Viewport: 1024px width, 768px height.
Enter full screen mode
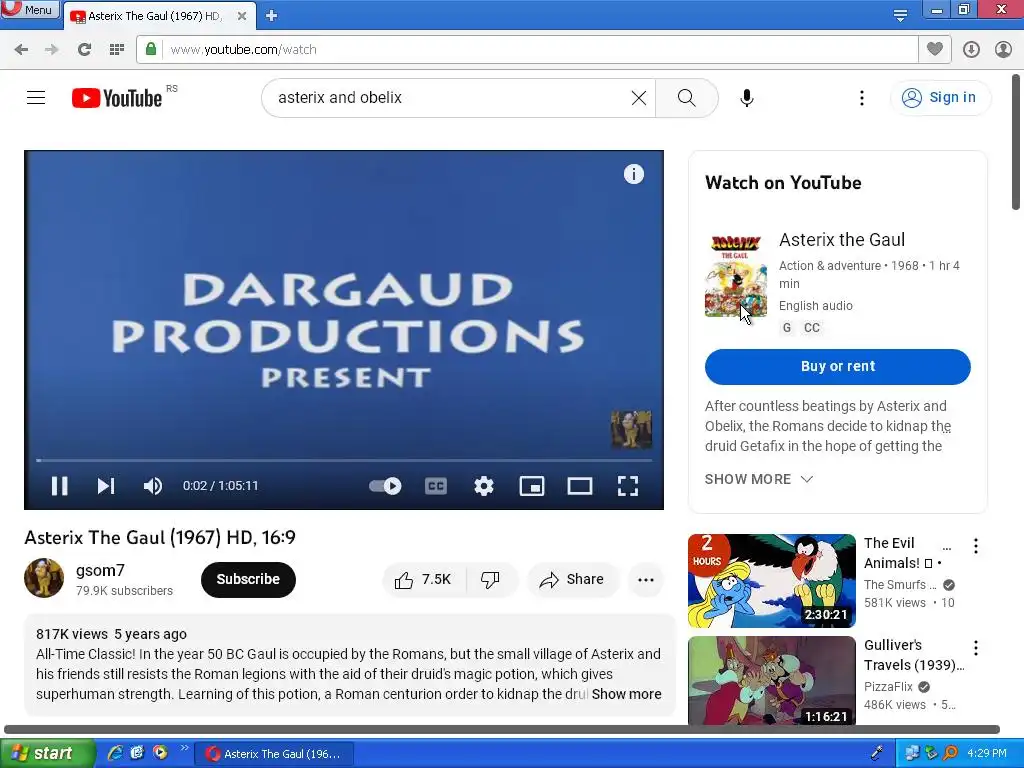click(628, 486)
